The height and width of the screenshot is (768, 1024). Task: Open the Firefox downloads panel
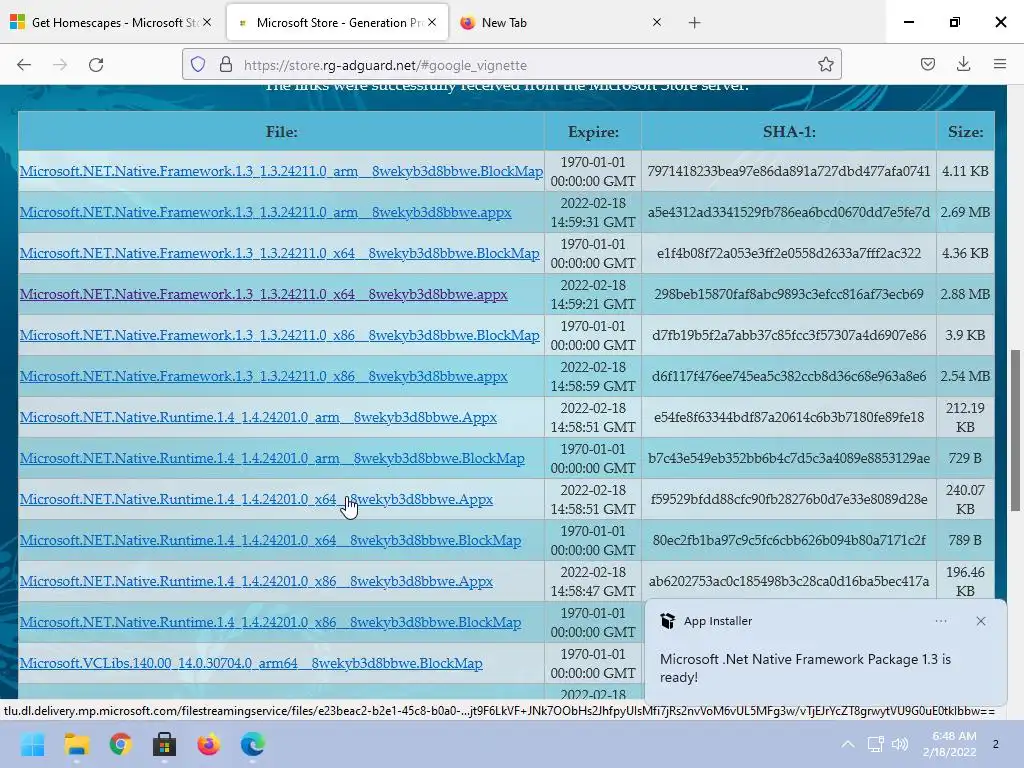click(x=963, y=64)
